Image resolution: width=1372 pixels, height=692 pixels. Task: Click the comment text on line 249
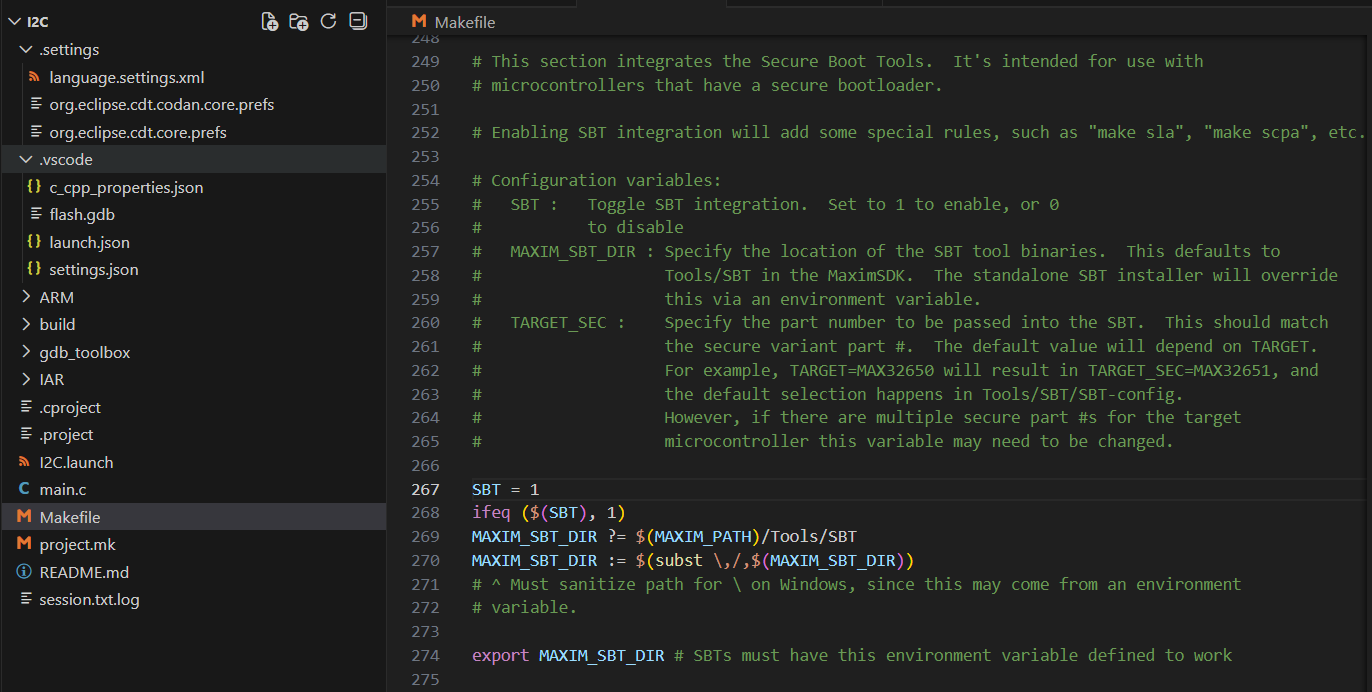(838, 61)
